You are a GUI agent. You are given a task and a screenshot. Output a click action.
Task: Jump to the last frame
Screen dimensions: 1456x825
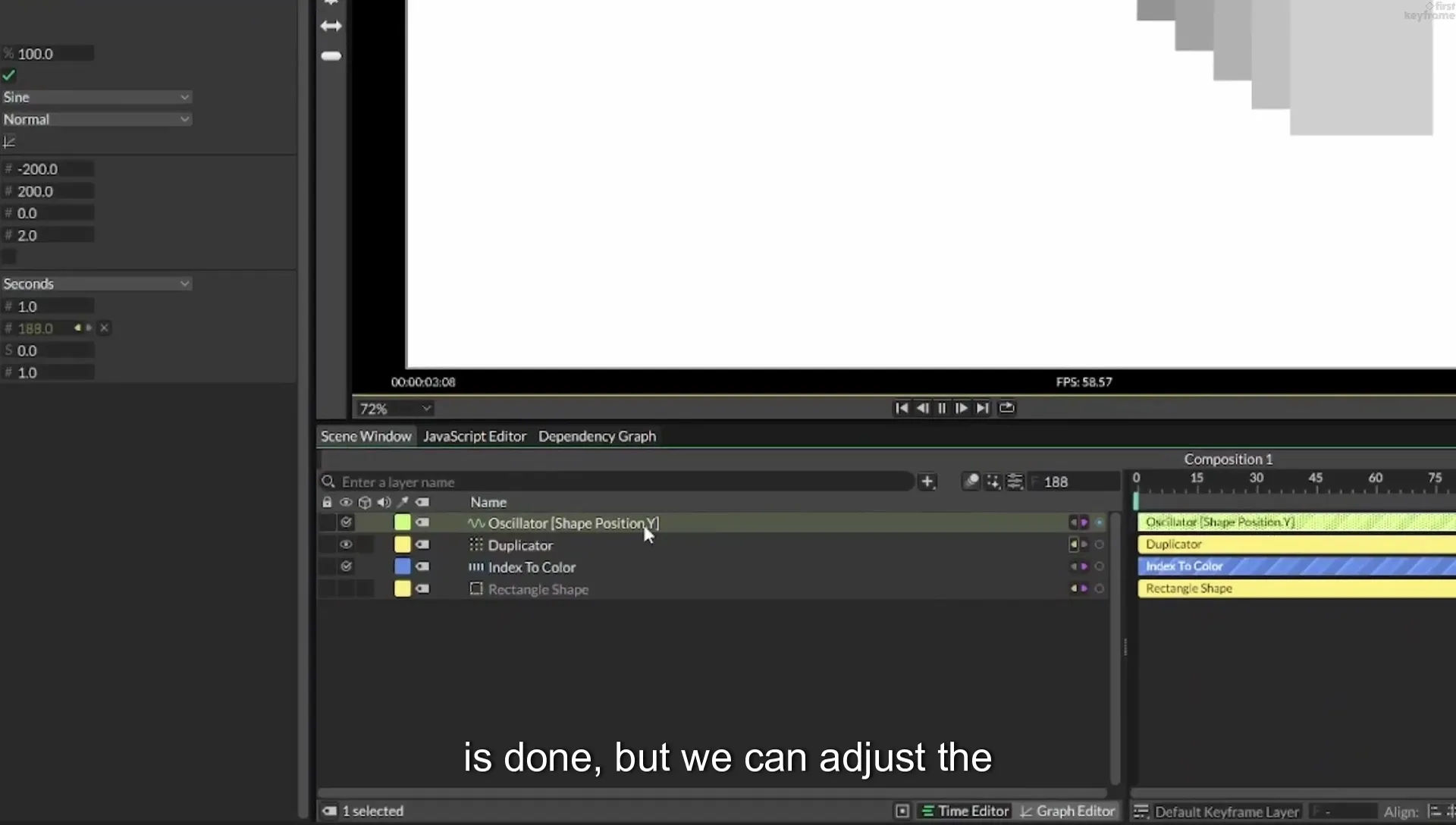[x=982, y=408]
